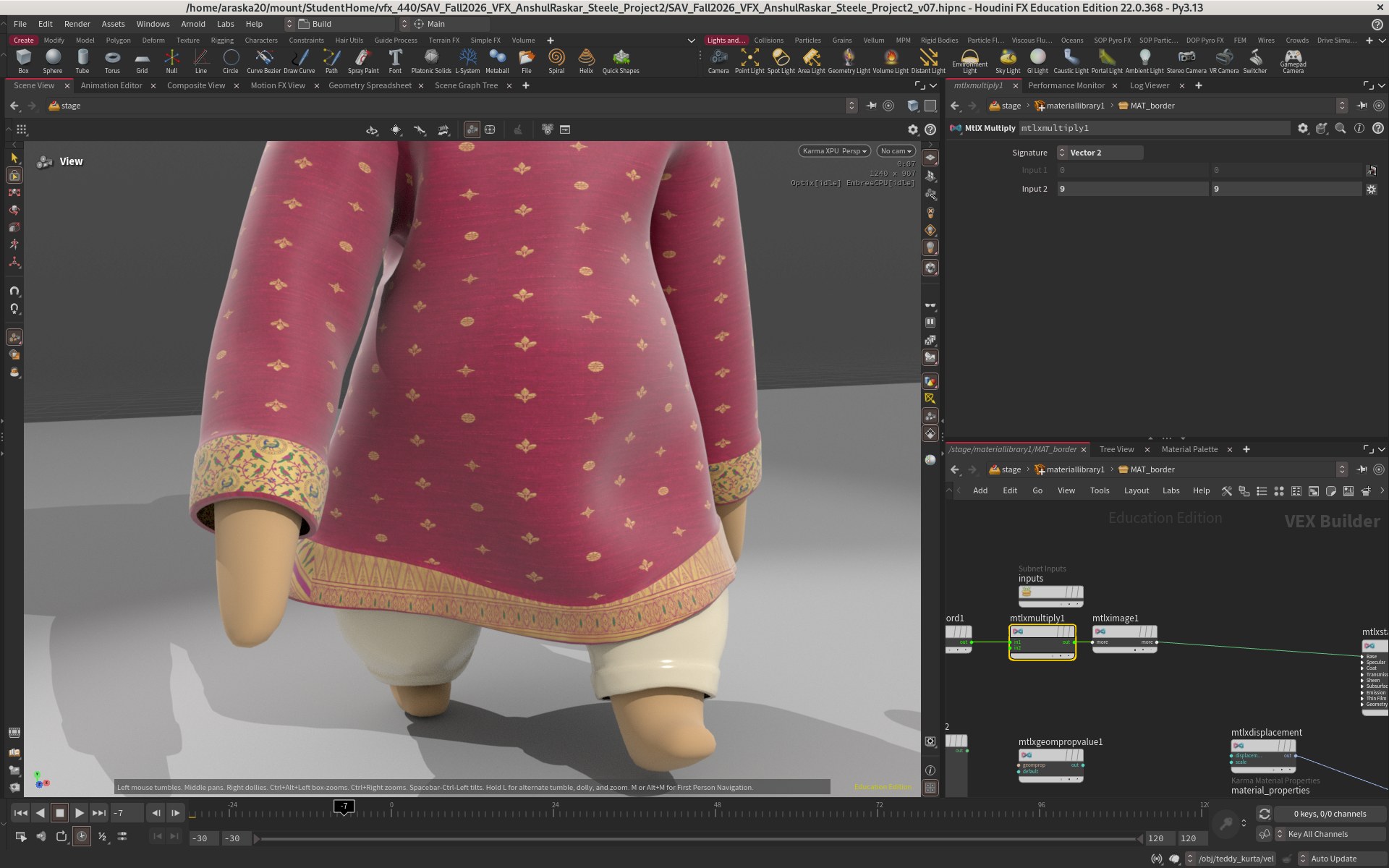
Task: Toggle real time playback clock
Action: coord(82,836)
